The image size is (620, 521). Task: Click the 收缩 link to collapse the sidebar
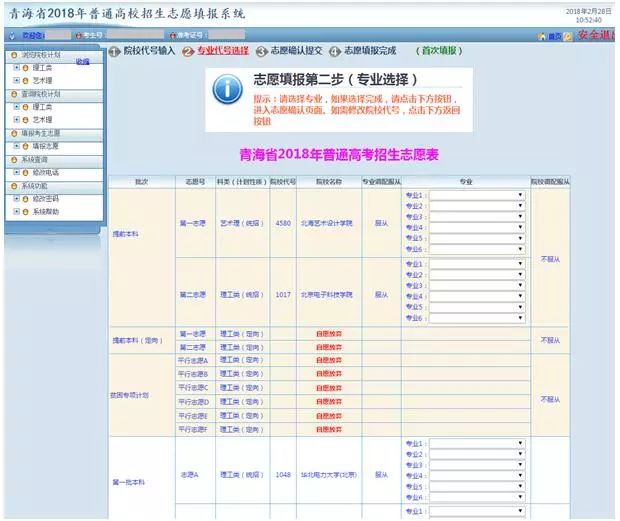click(82, 61)
